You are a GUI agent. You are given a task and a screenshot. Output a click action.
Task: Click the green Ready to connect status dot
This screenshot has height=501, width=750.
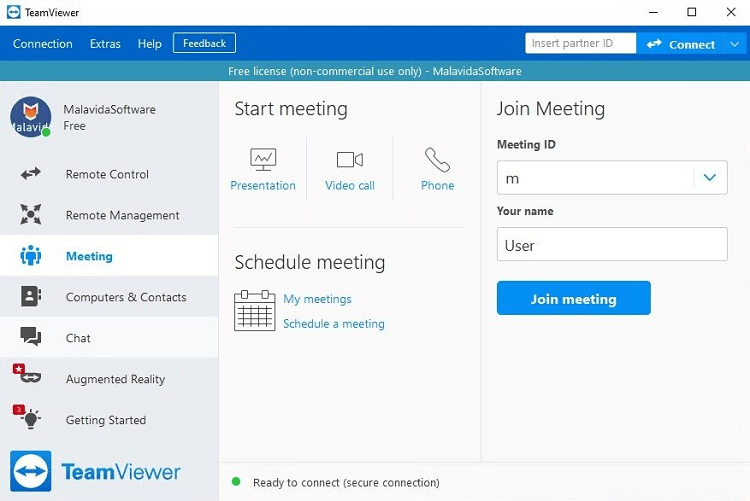236,481
